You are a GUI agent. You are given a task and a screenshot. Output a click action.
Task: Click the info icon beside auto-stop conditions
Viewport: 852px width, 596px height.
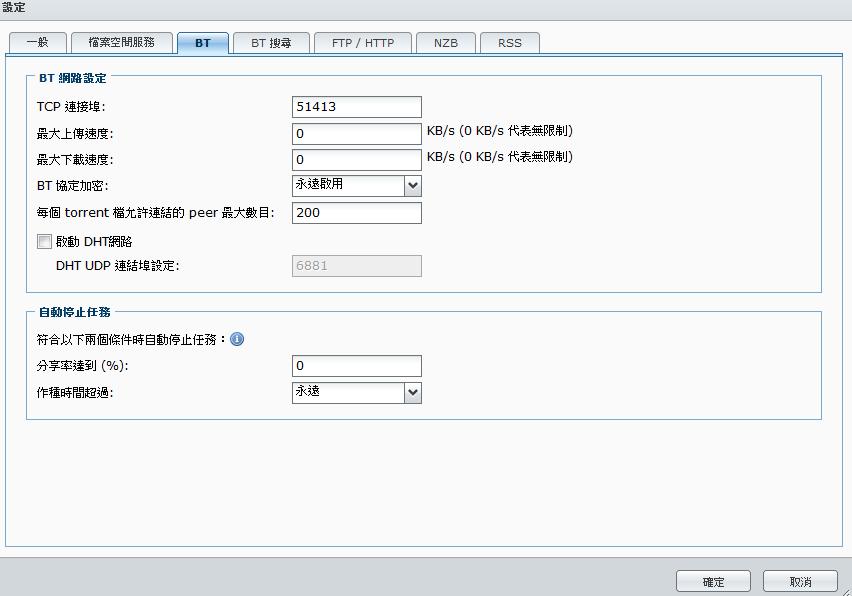[237, 339]
